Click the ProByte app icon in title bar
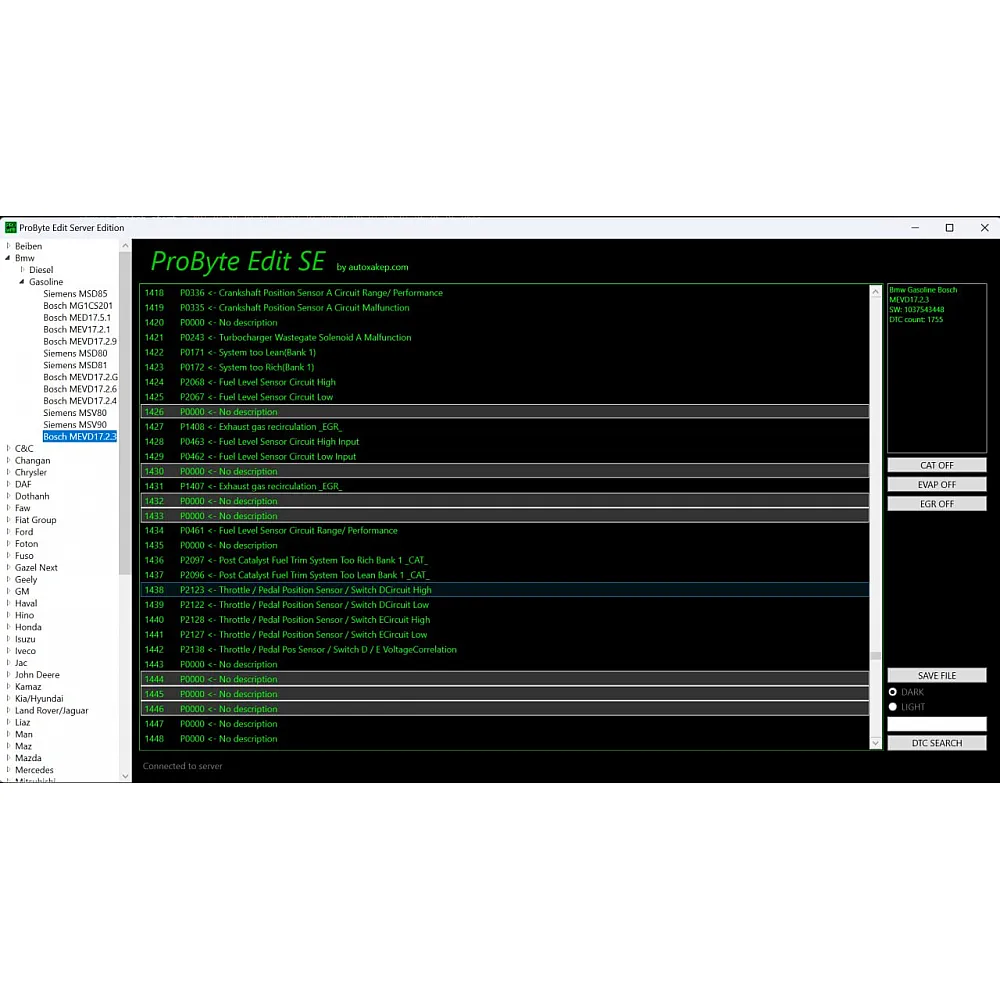 [x=11, y=228]
